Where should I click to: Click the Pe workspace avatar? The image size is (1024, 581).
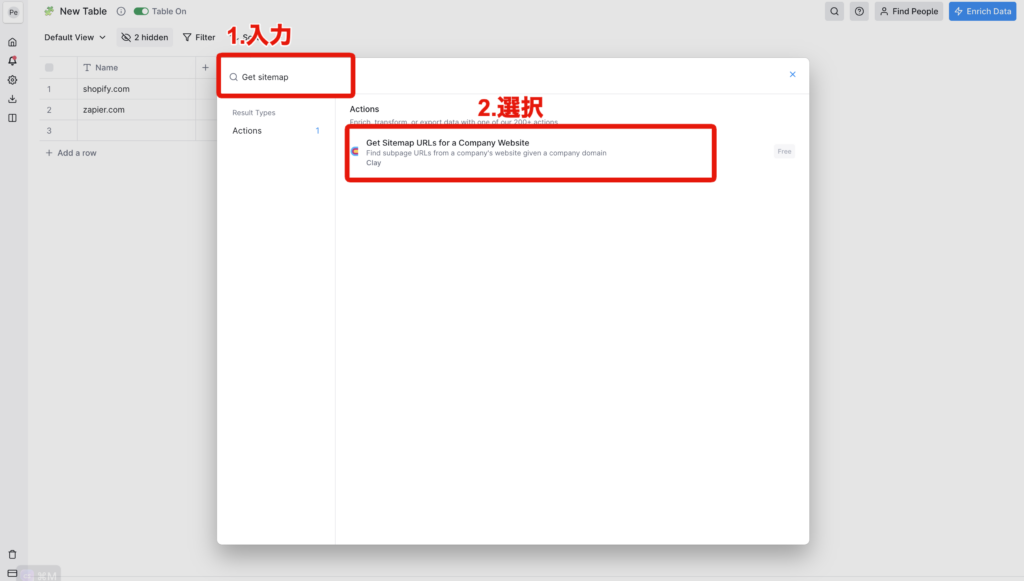tap(13, 12)
